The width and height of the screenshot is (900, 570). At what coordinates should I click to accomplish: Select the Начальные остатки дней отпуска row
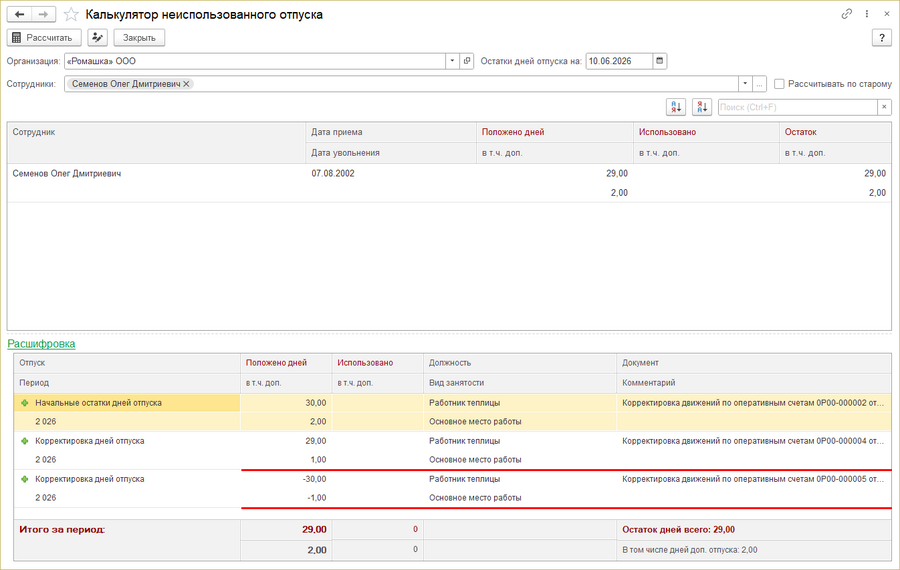coord(452,412)
